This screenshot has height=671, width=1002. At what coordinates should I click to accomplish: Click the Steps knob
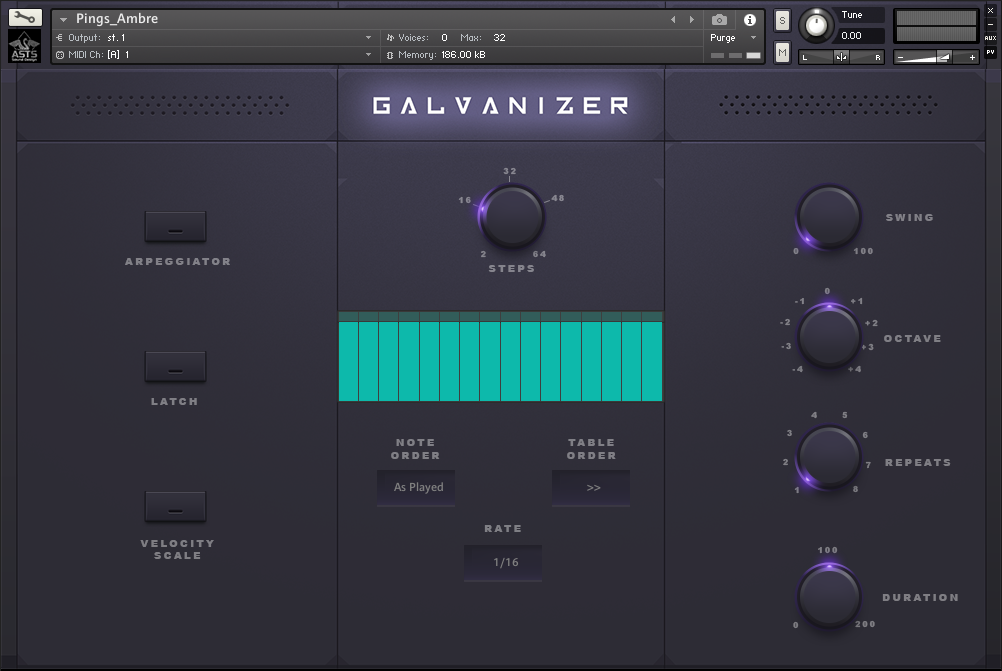[512, 217]
